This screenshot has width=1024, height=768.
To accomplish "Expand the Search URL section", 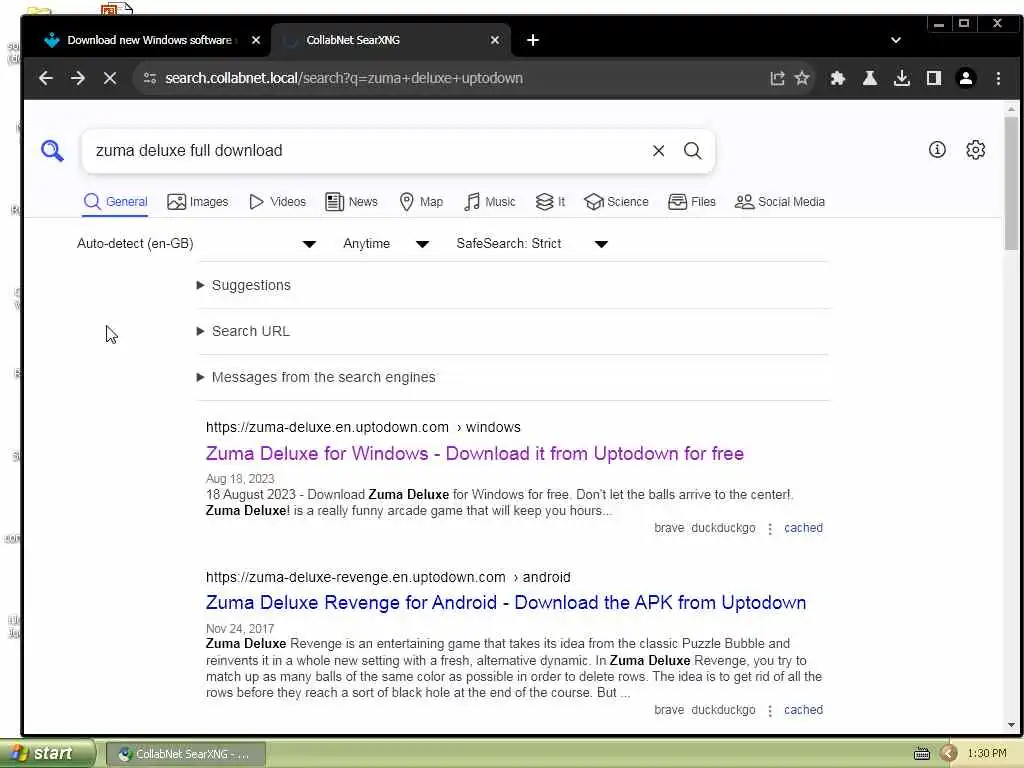I will coord(243,331).
